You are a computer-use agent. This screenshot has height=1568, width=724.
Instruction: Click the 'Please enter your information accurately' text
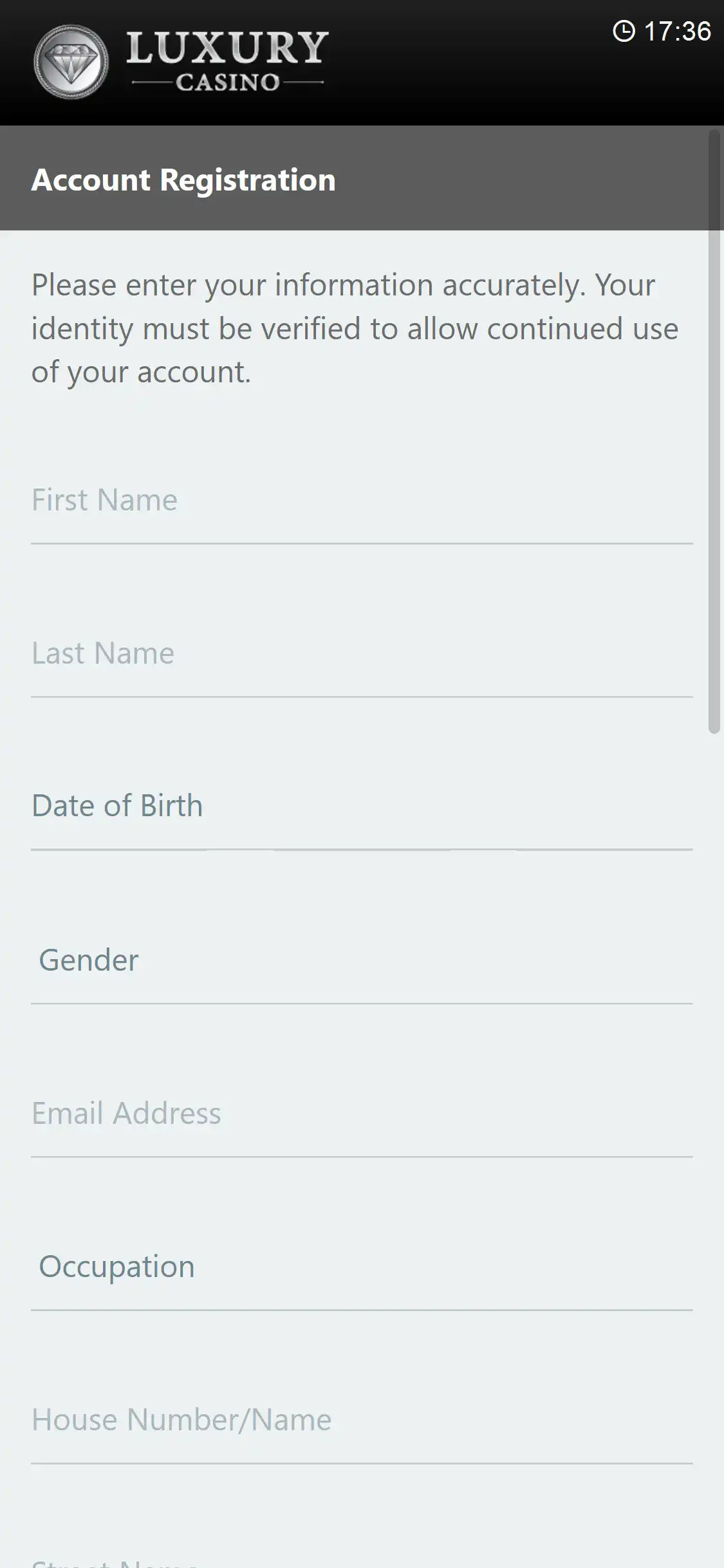pyautogui.click(x=343, y=285)
